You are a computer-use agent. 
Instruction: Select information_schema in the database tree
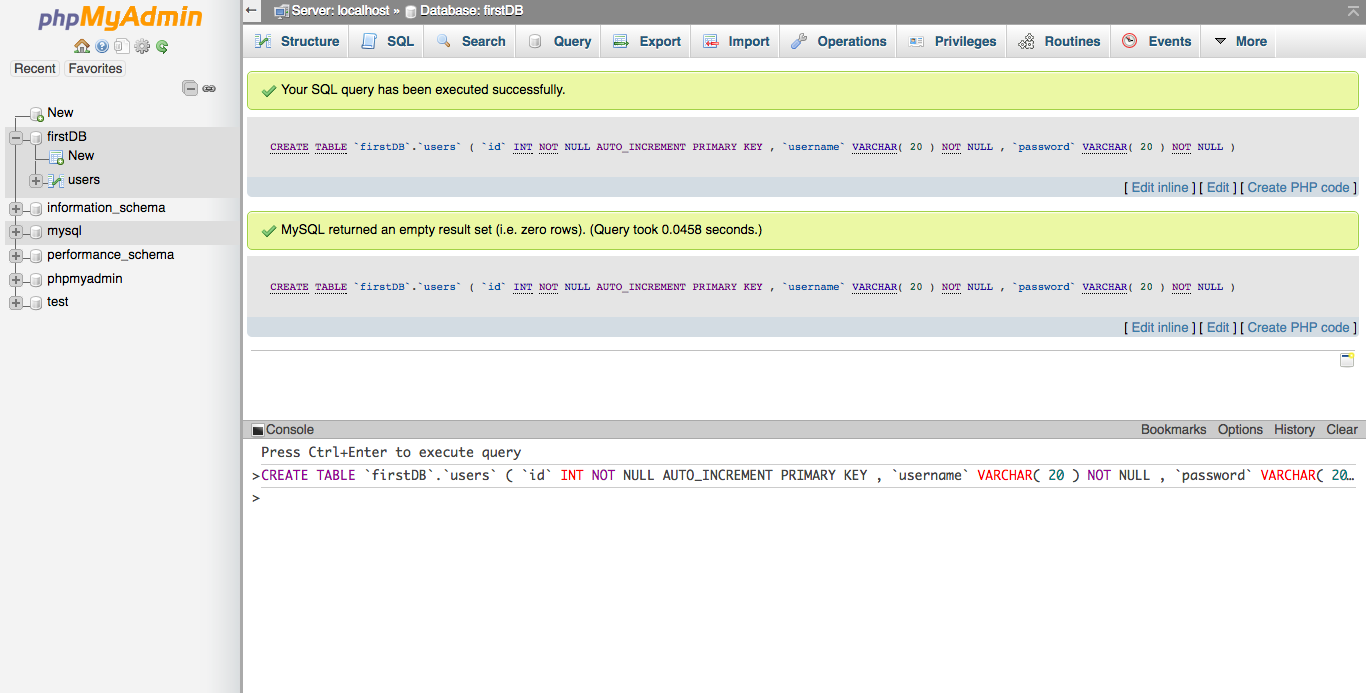click(106, 208)
